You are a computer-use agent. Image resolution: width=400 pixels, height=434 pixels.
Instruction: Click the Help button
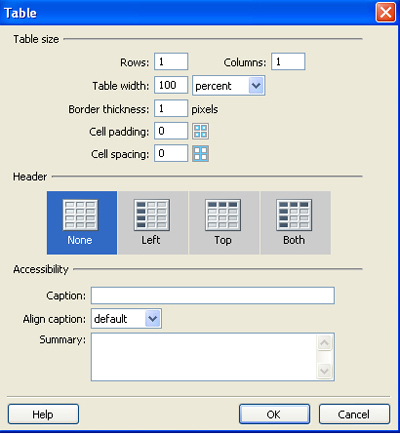(x=43, y=414)
